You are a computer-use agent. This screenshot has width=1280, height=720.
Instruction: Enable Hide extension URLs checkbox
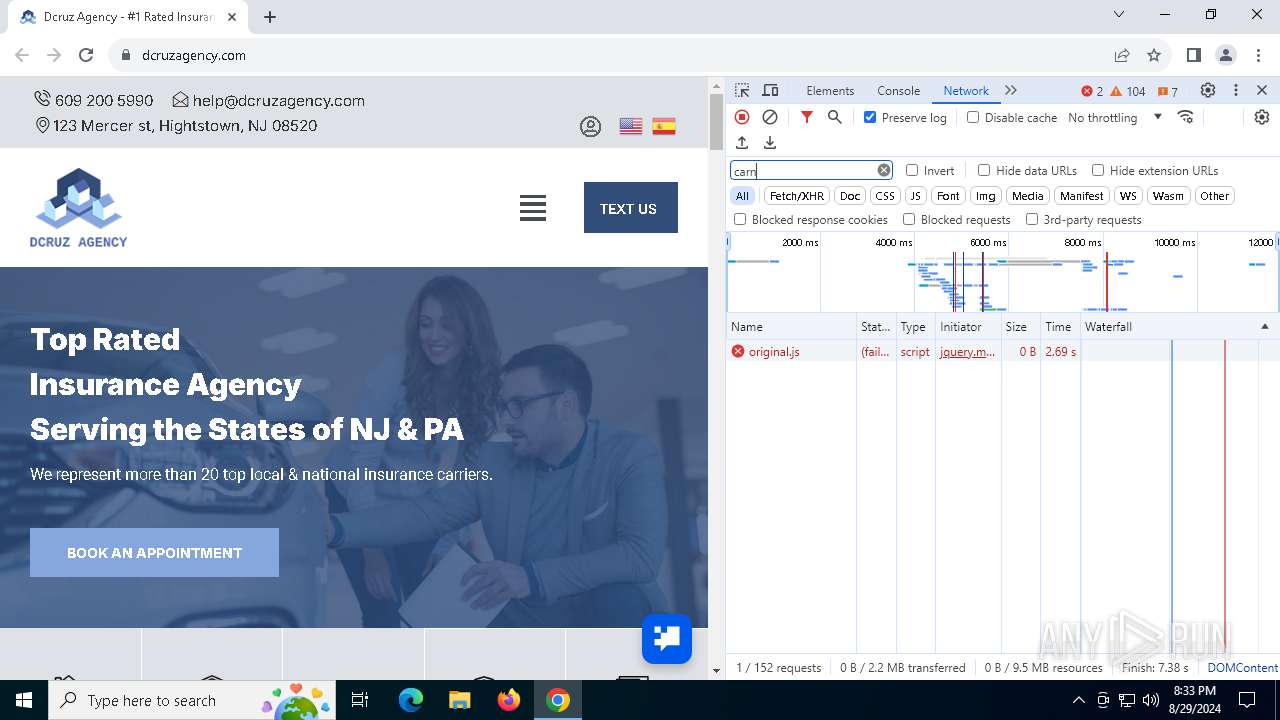point(1098,170)
